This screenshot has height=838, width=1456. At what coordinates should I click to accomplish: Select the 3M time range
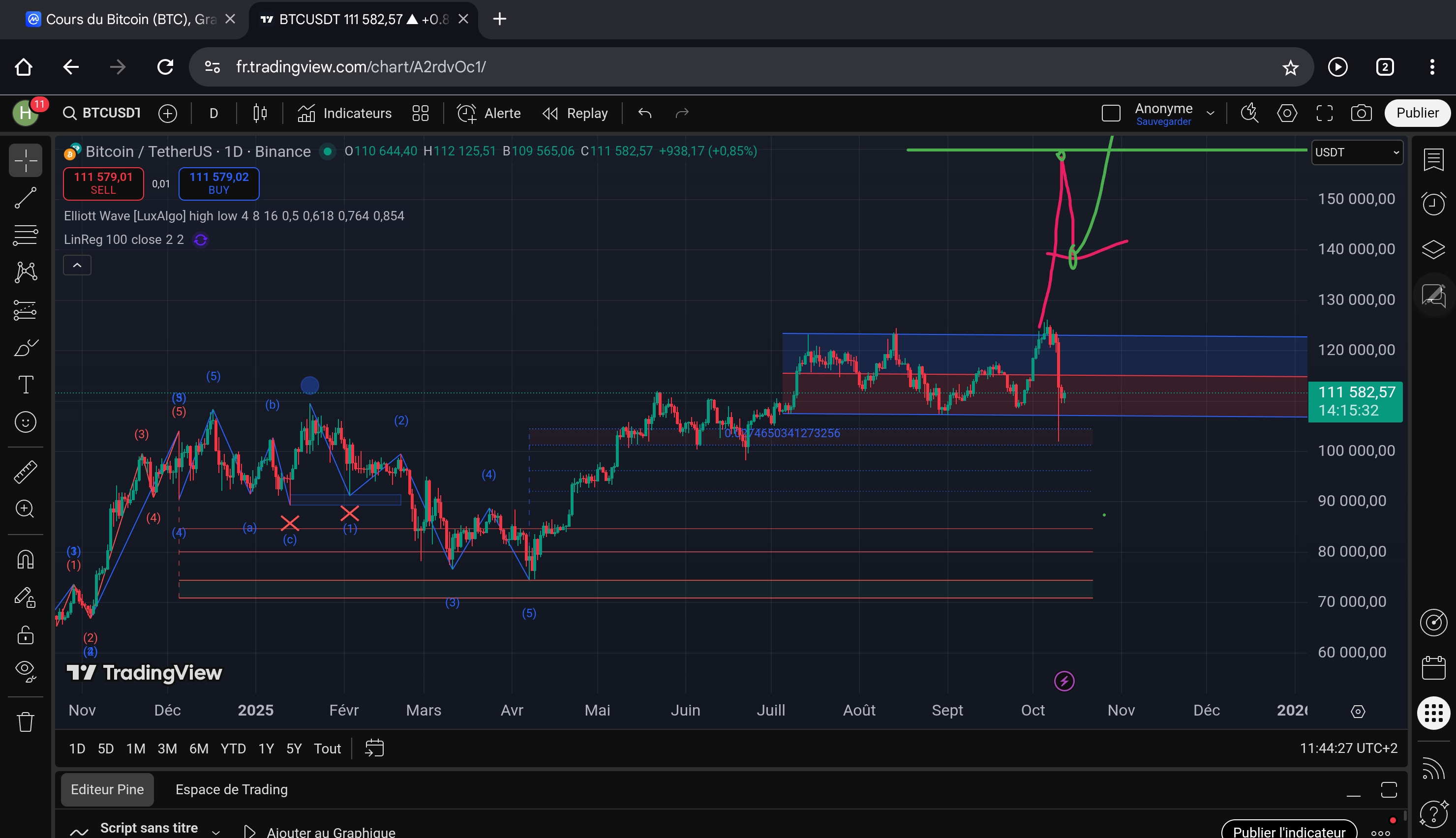[x=167, y=748]
